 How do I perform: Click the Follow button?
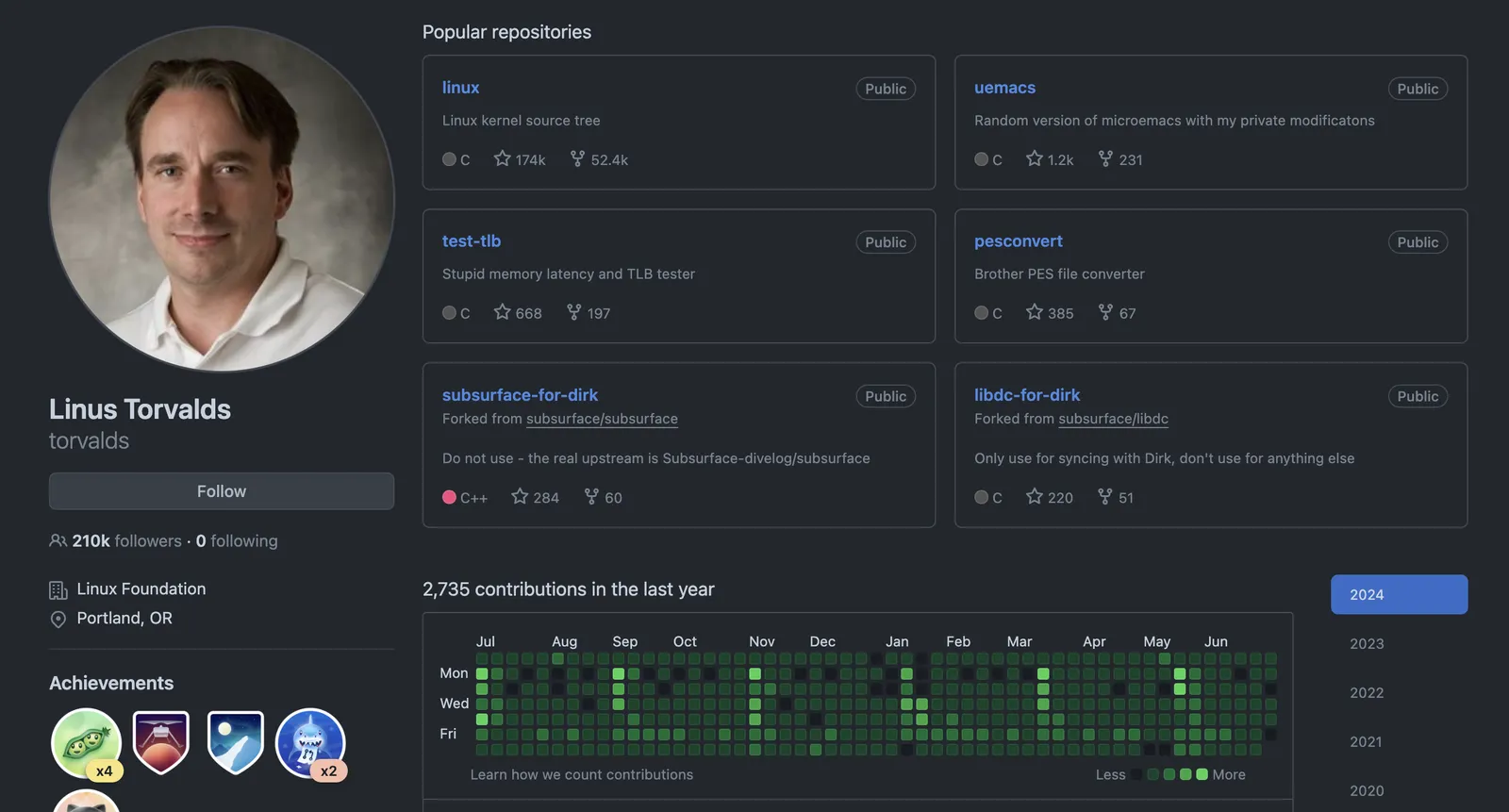pyautogui.click(x=222, y=491)
